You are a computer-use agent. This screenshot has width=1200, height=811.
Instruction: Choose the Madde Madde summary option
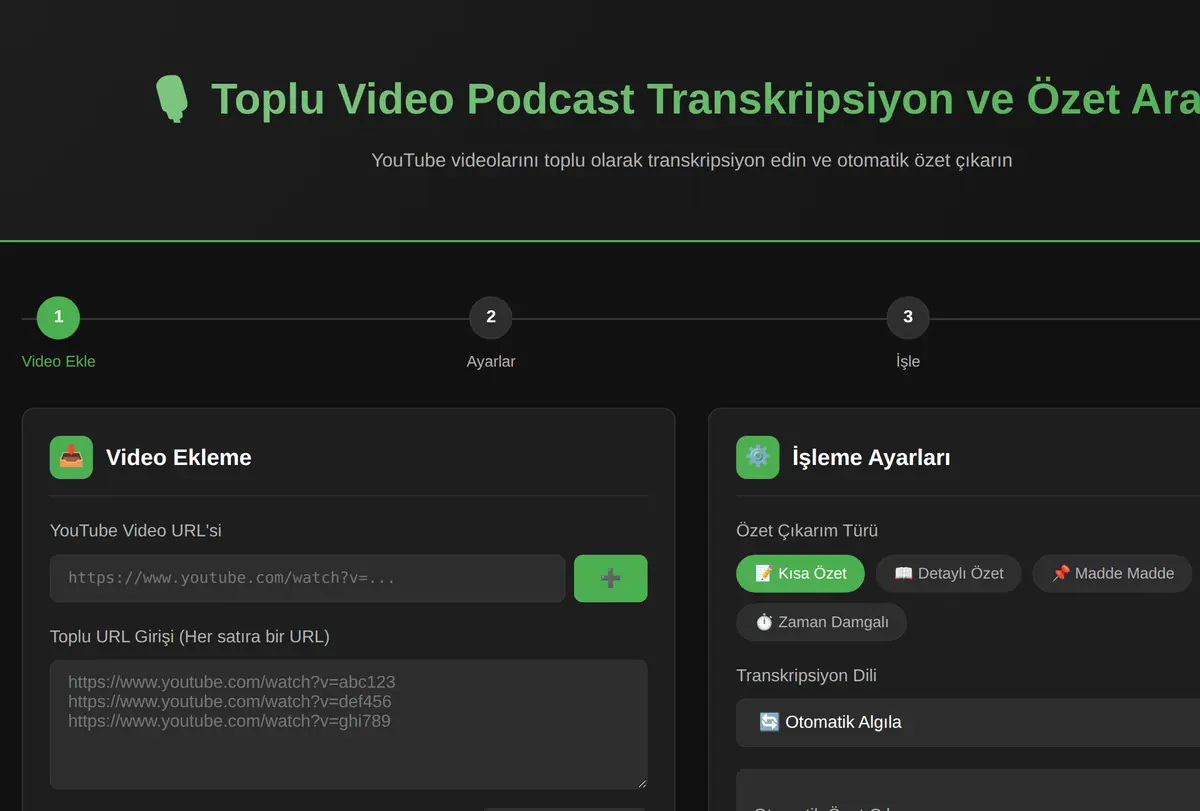coord(1112,573)
